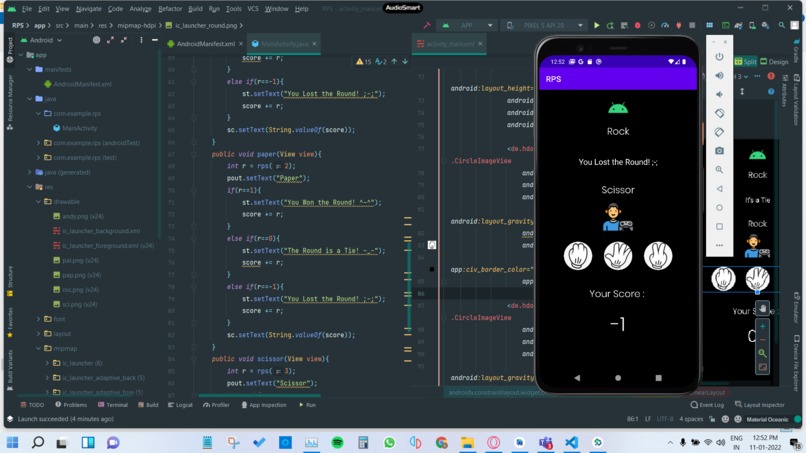The width and height of the screenshot is (806, 453).
Task: Tap the paper hand image in emulator
Action: (x=618, y=256)
